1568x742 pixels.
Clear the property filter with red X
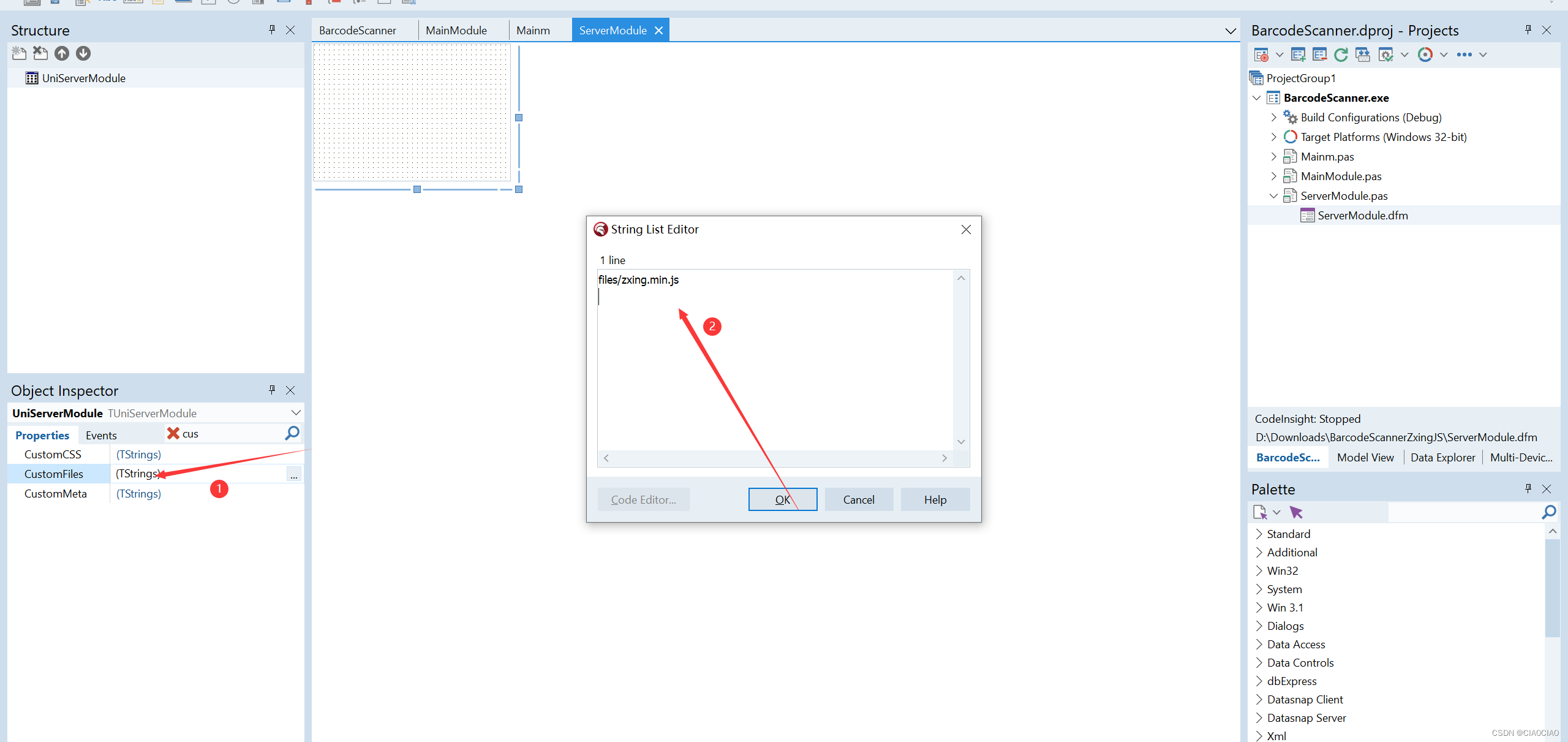pyautogui.click(x=173, y=433)
